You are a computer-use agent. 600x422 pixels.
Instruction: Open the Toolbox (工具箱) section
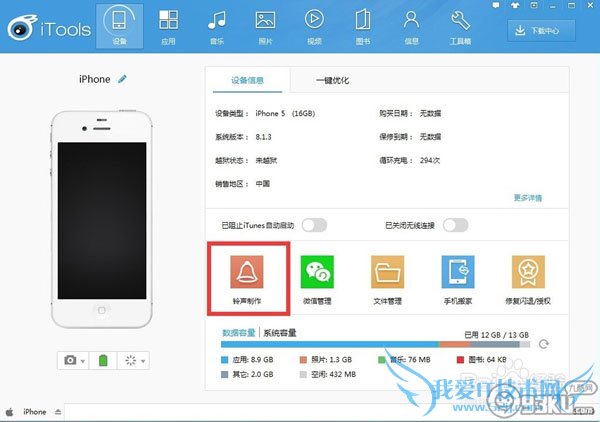(460, 26)
